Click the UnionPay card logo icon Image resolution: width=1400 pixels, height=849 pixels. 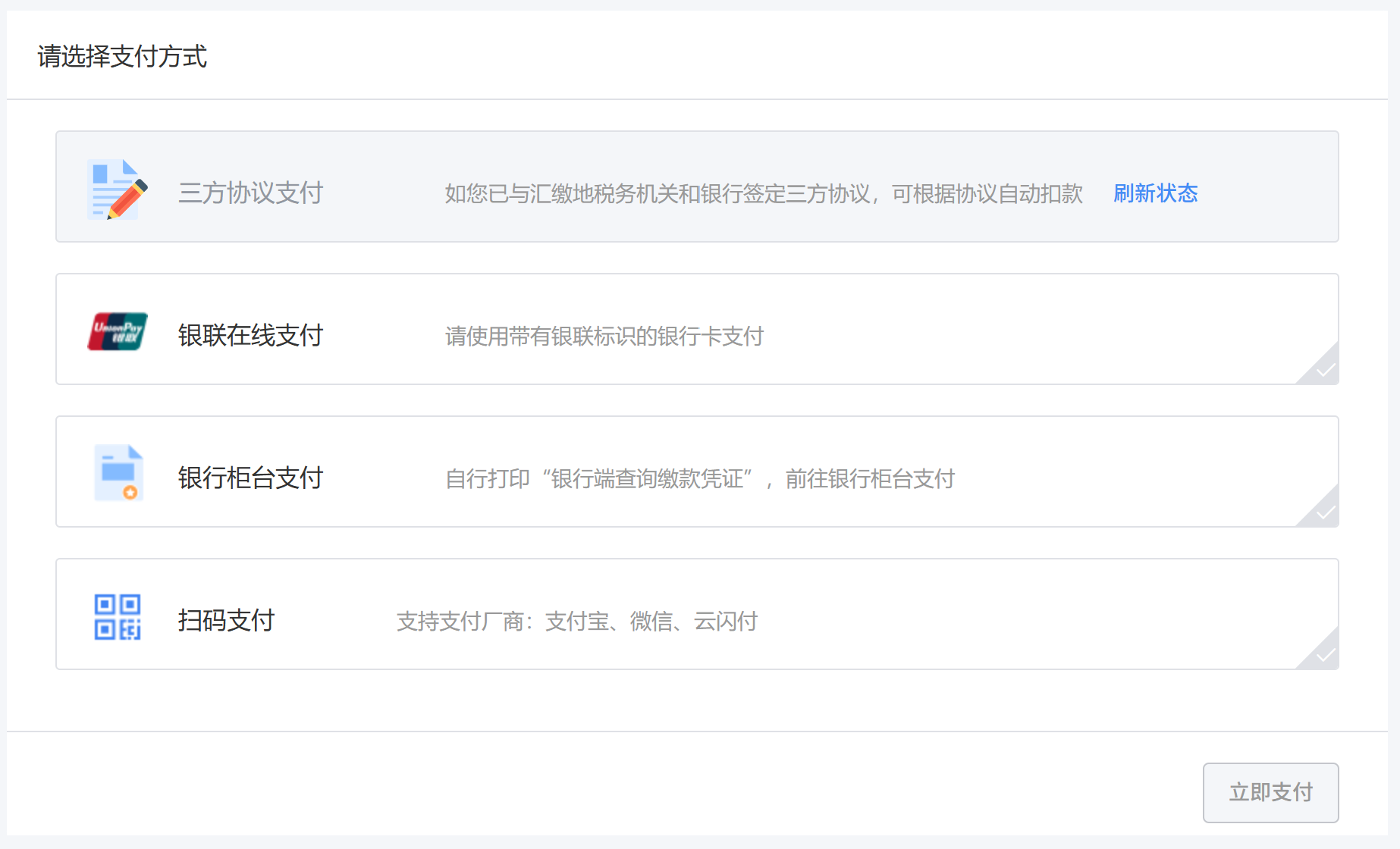point(117,331)
